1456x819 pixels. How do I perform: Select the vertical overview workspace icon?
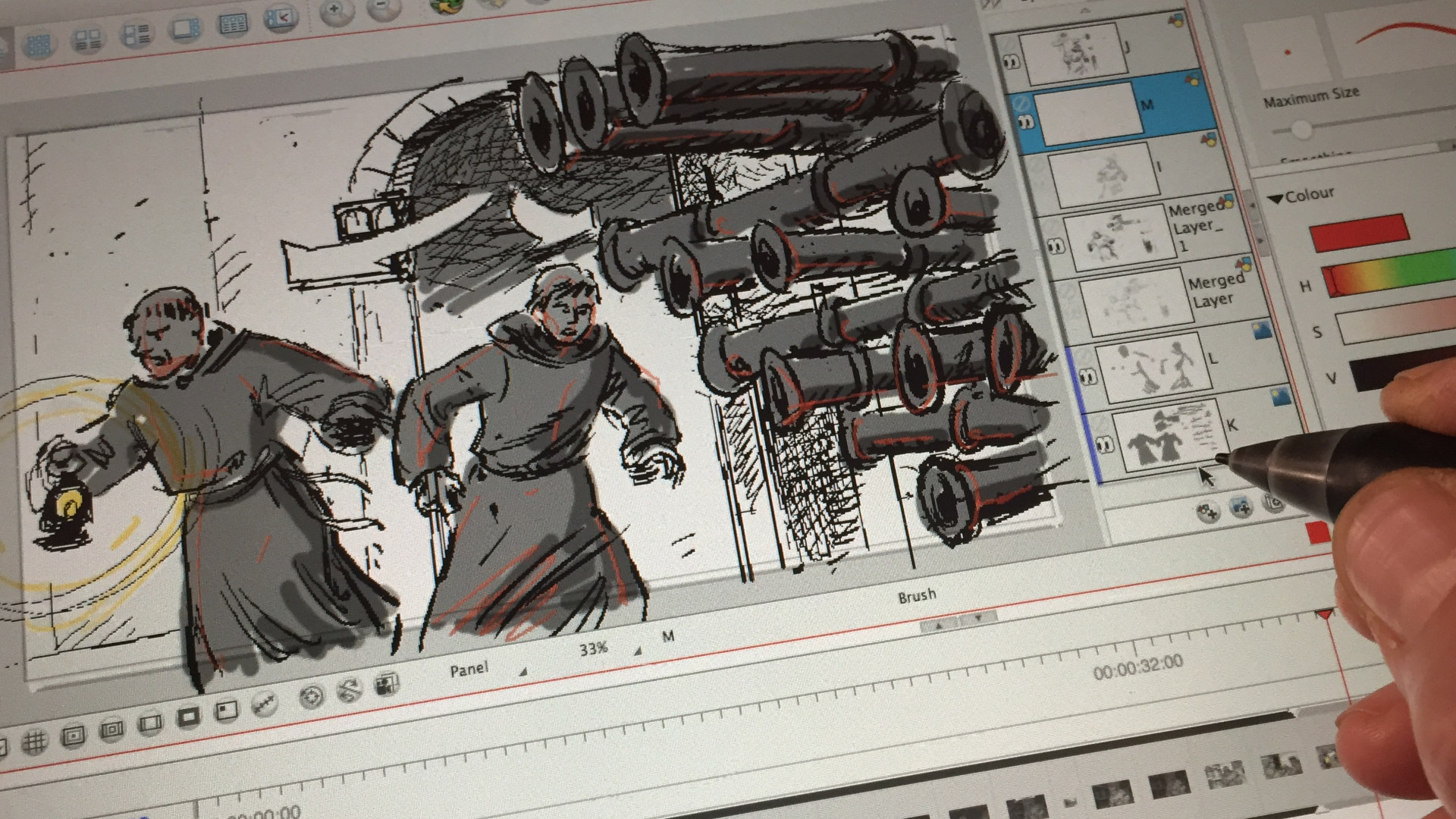tap(137, 33)
